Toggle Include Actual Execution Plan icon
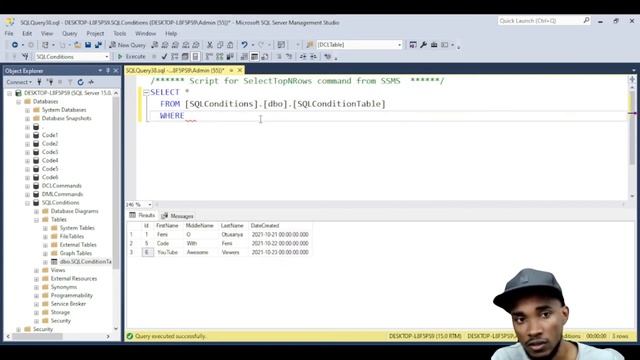 click(x=209, y=57)
